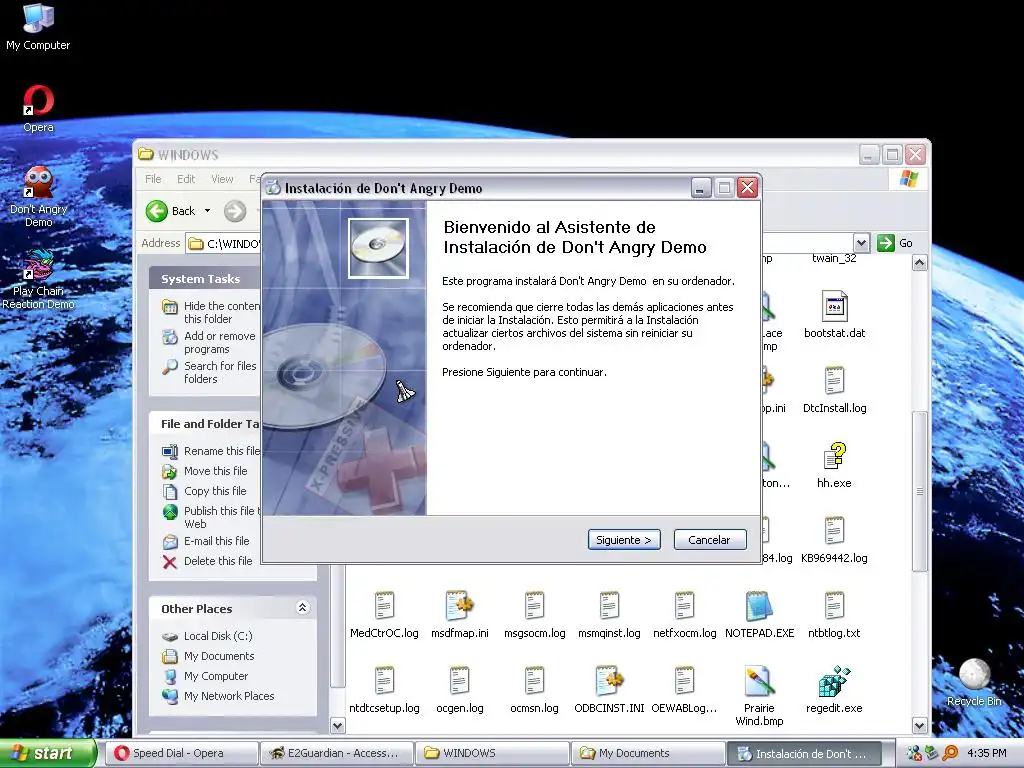Select the ODBCINST.INI file
Viewport: 1024px width, 768px height.
tap(609, 690)
